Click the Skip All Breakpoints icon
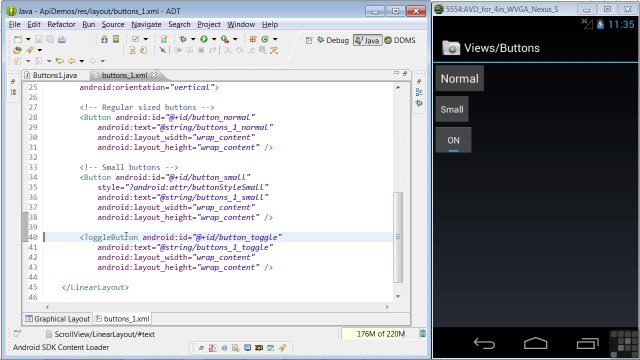The height and width of the screenshot is (360, 640). point(162,50)
